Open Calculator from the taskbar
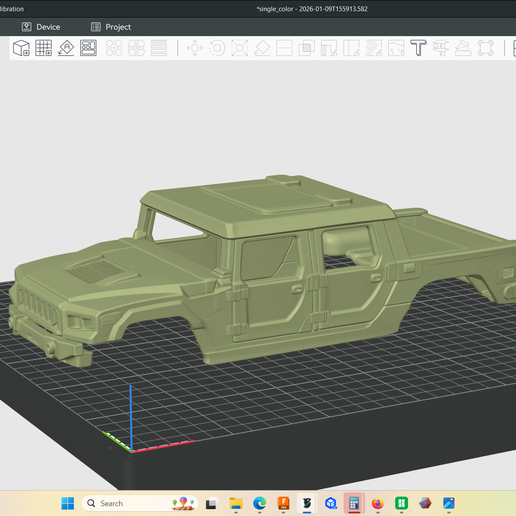The height and width of the screenshot is (516, 516). (354, 503)
